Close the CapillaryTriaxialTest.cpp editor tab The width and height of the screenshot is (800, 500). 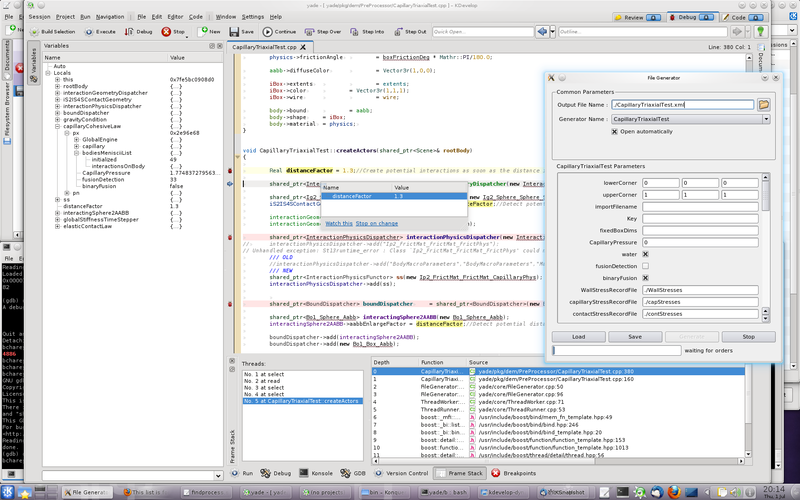303,47
